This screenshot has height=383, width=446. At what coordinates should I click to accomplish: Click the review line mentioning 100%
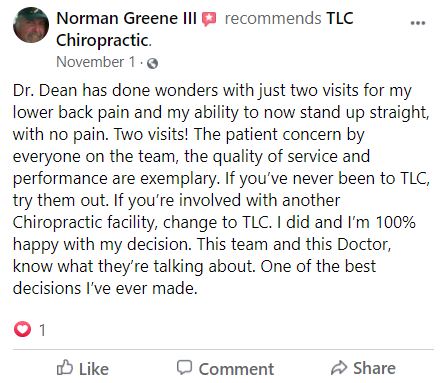click(x=214, y=223)
